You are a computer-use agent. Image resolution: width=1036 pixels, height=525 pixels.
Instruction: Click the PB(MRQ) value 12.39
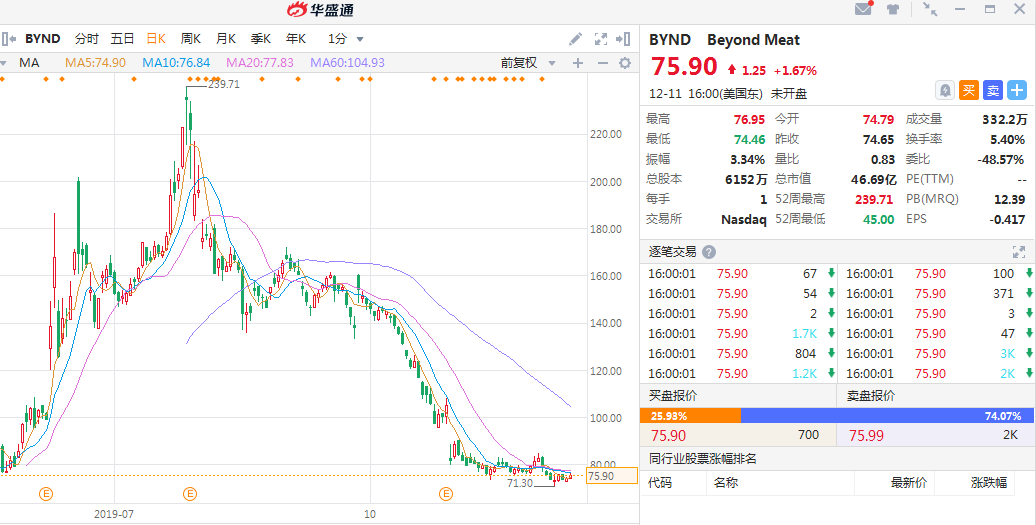click(x=1009, y=199)
